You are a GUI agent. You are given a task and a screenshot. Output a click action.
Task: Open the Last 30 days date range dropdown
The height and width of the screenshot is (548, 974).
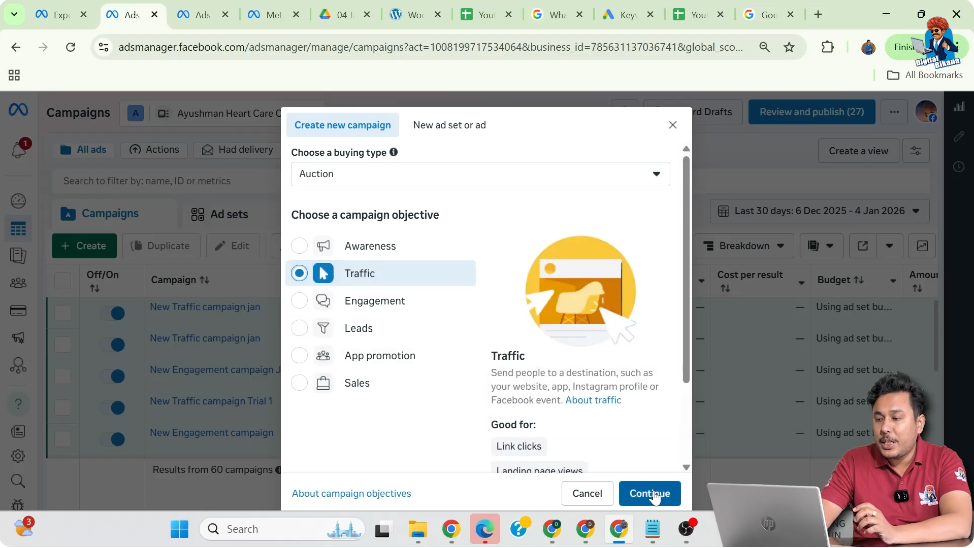(819, 211)
